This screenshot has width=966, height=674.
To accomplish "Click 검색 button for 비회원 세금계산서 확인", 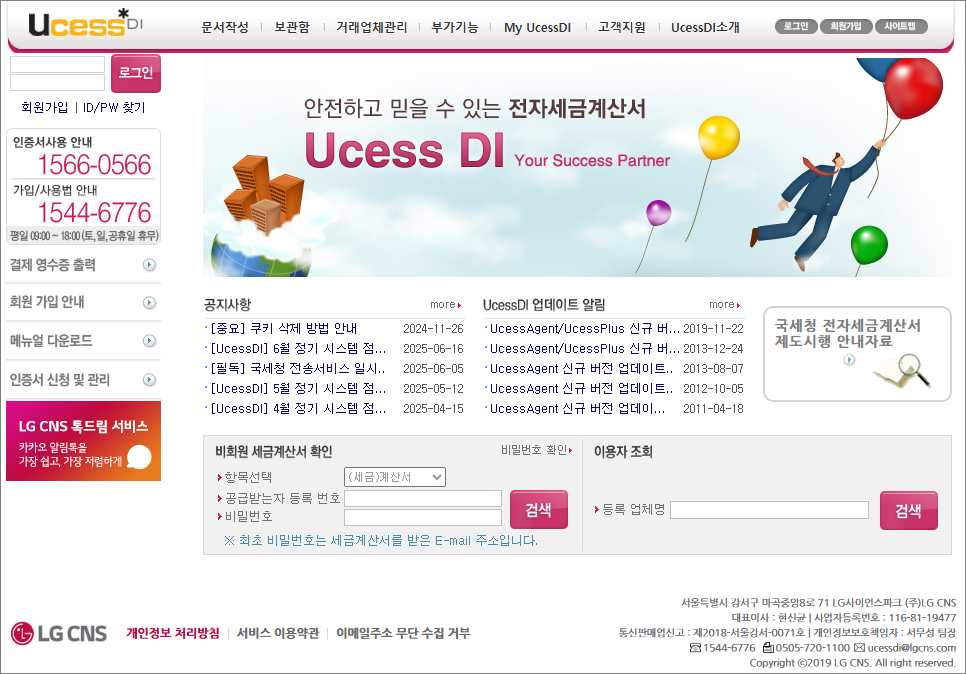I will click(538, 510).
